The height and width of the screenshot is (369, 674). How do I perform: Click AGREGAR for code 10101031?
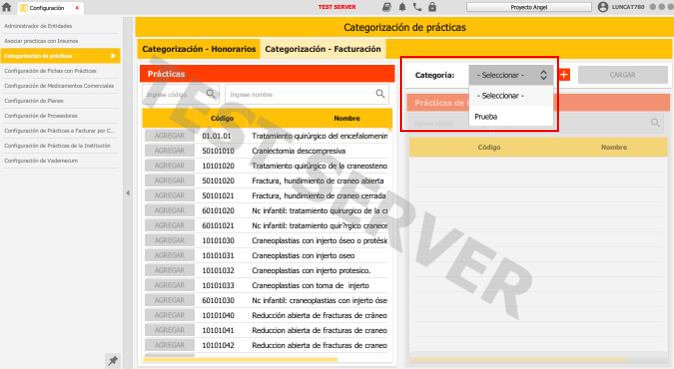pyautogui.click(x=169, y=255)
